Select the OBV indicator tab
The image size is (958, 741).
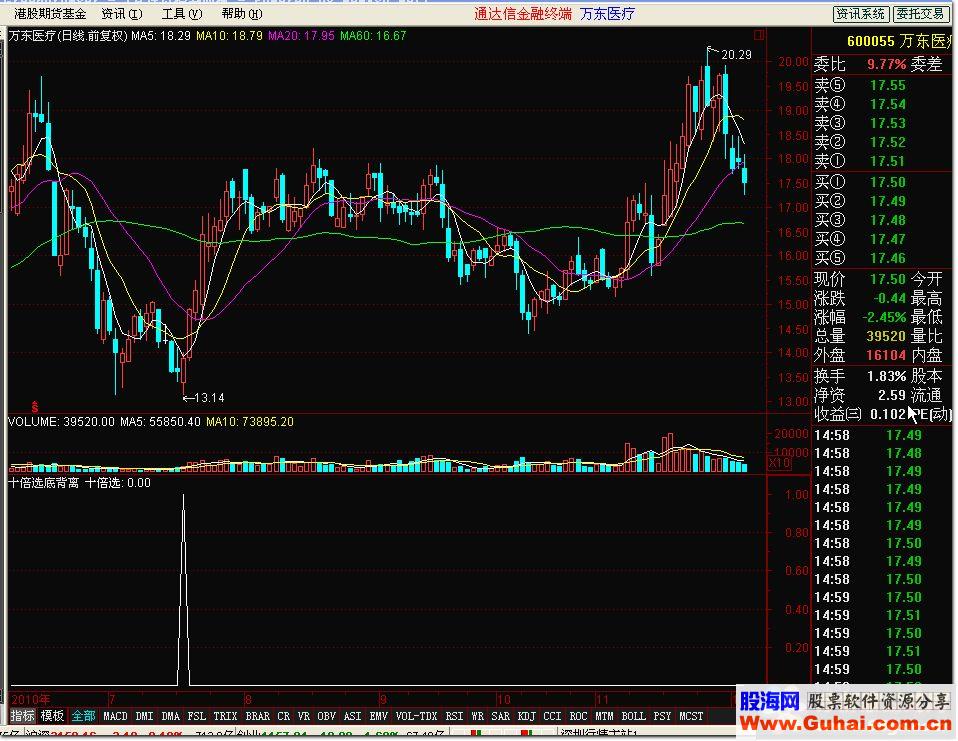(326, 716)
